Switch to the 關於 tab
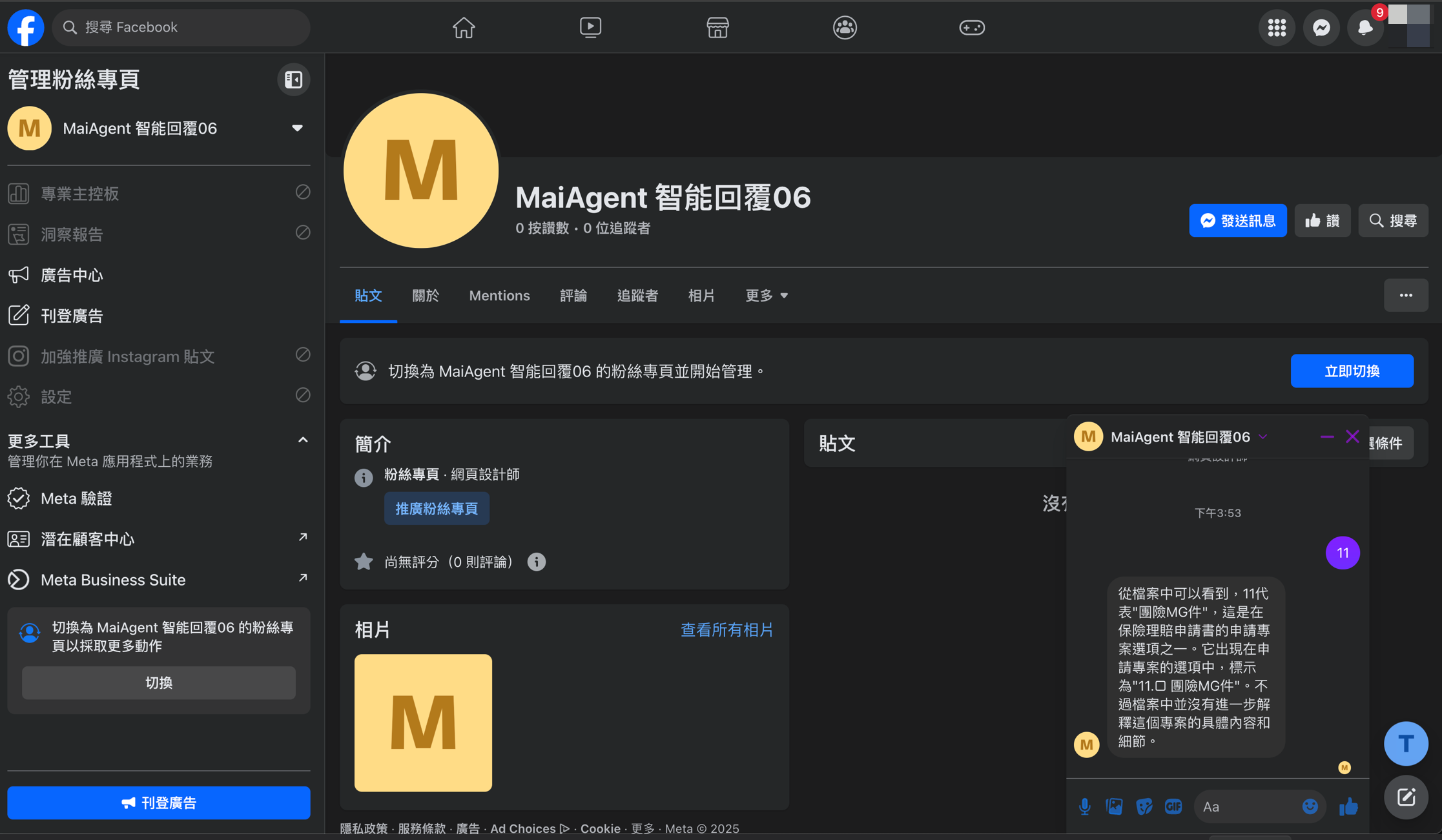Image resolution: width=1442 pixels, height=840 pixels. point(425,296)
